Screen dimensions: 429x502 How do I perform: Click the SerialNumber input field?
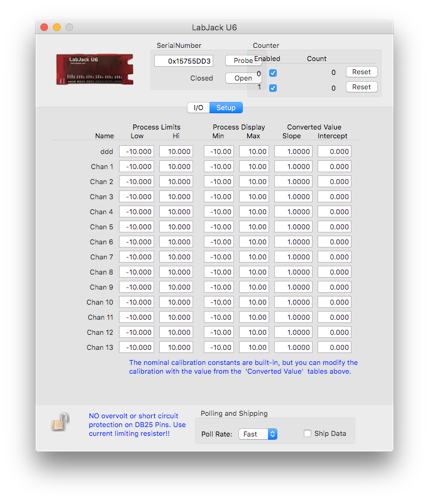coord(184,61)
